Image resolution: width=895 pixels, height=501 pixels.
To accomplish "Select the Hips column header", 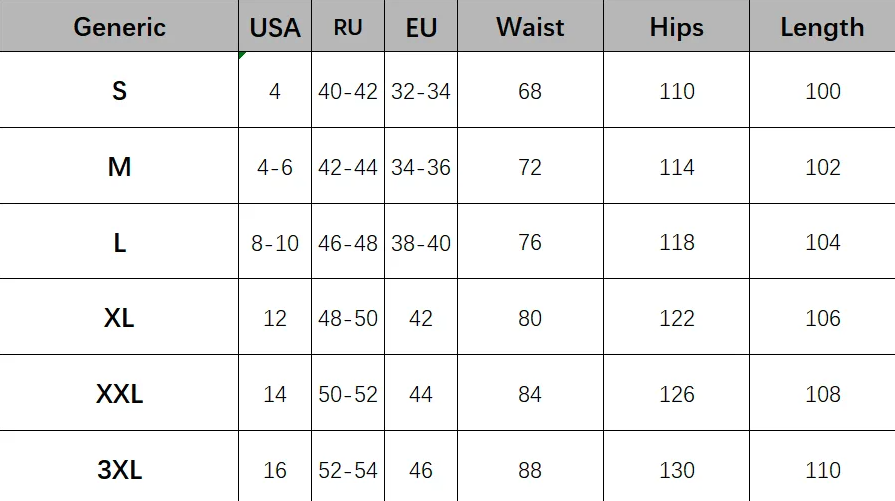I will tap(677, 27).
